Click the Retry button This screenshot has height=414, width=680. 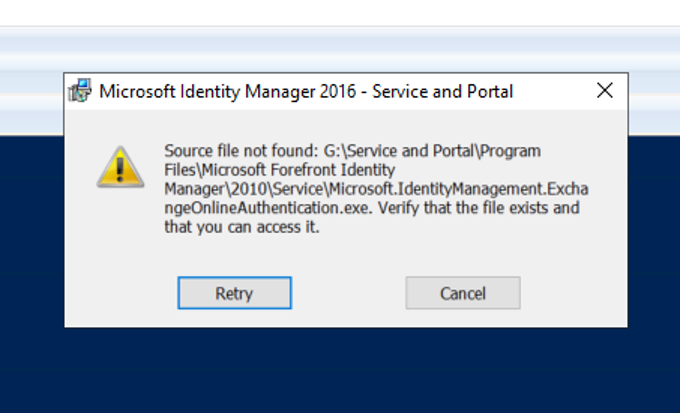[234, 293]
